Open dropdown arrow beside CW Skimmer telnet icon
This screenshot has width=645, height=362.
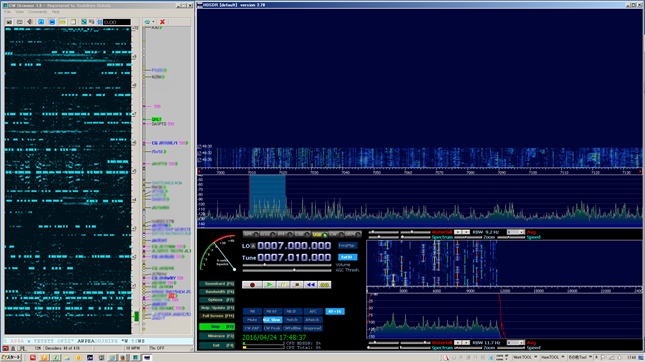tap(153, 22)
